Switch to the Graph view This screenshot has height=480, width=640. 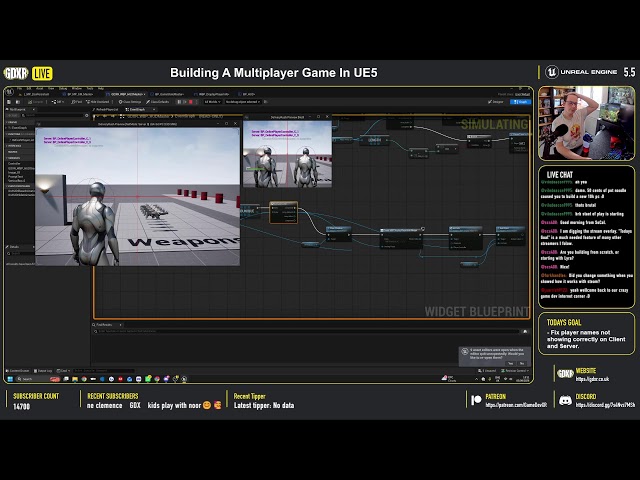coord(520,102)
